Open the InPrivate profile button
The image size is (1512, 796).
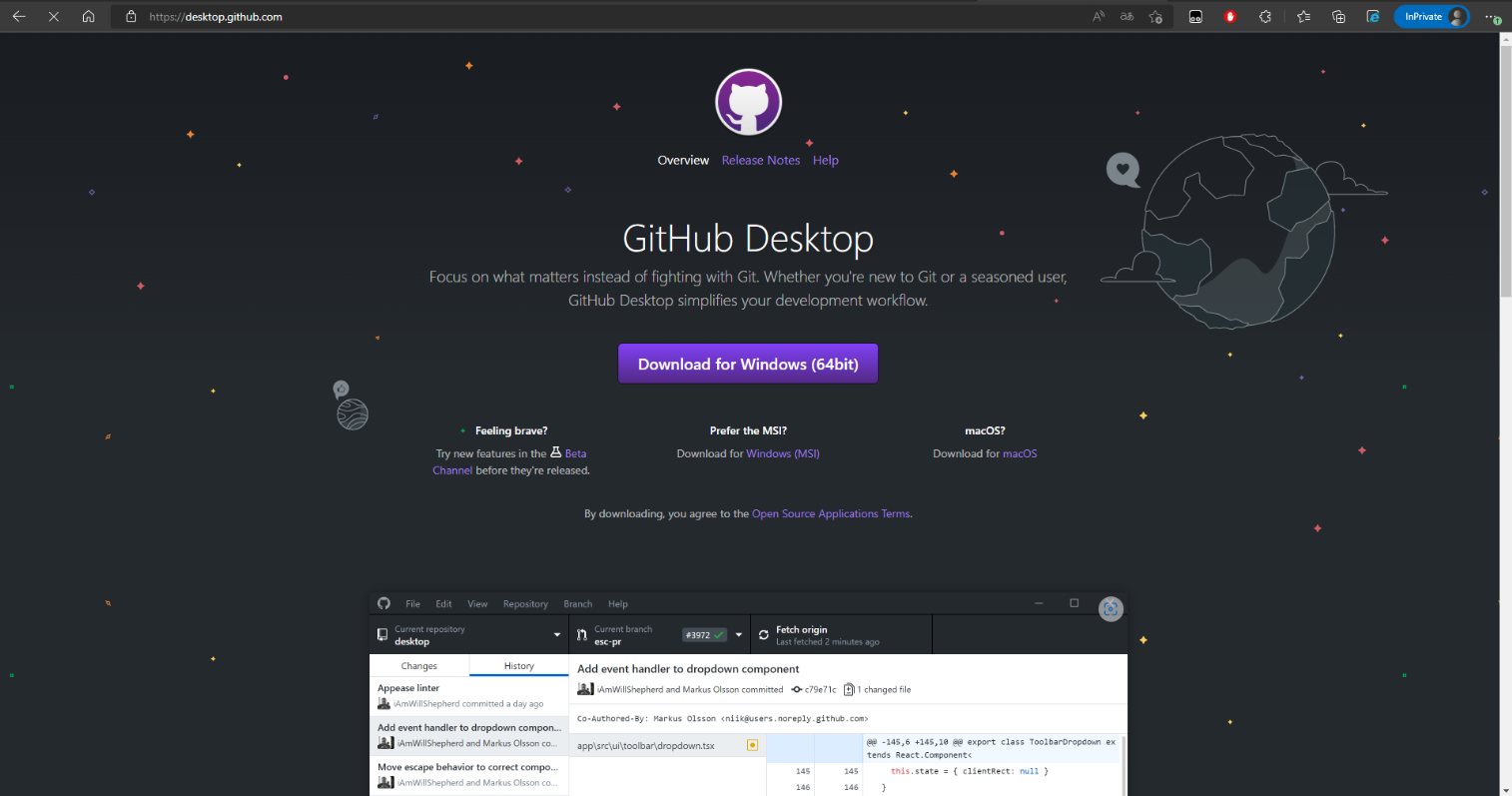[x=1431, y=17]
